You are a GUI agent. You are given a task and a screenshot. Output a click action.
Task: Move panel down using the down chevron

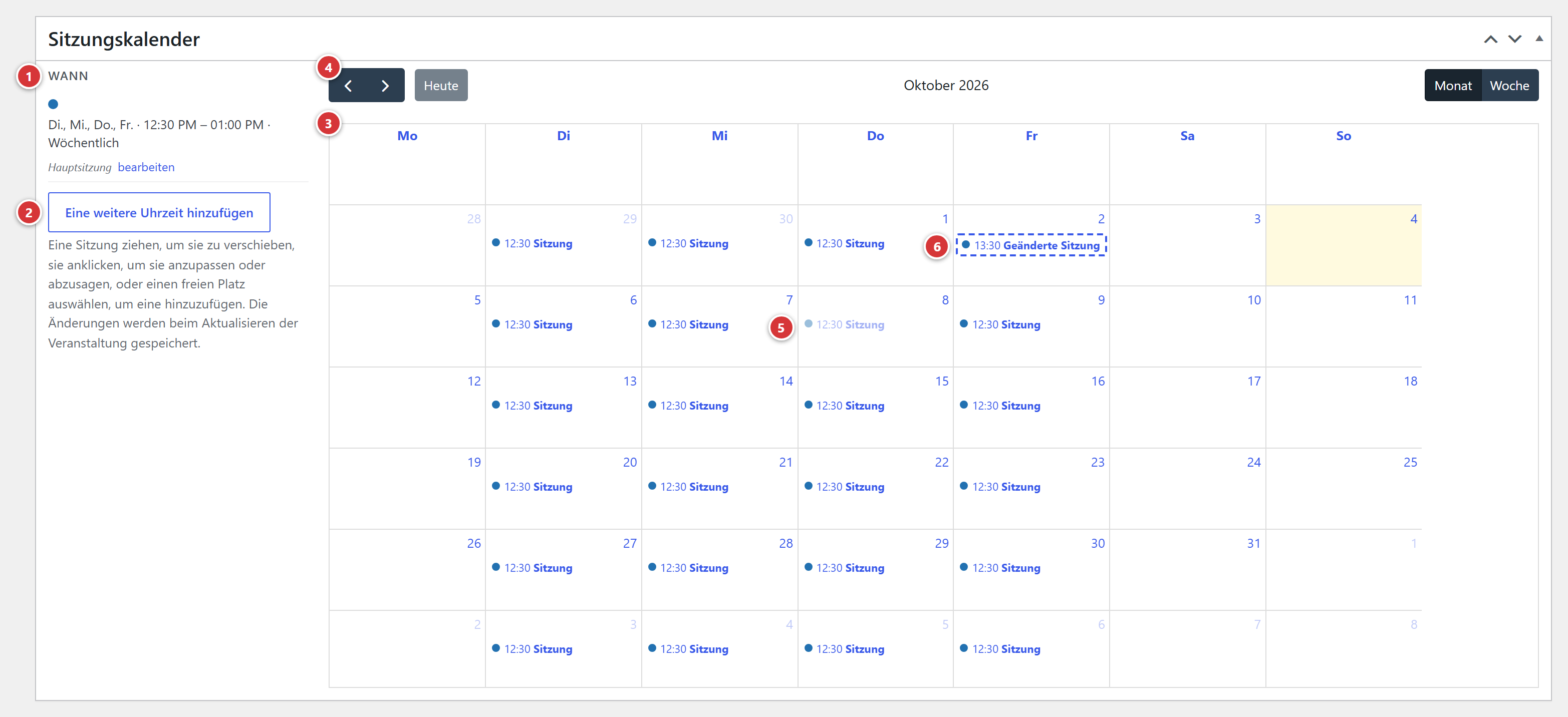point(1514,39)
